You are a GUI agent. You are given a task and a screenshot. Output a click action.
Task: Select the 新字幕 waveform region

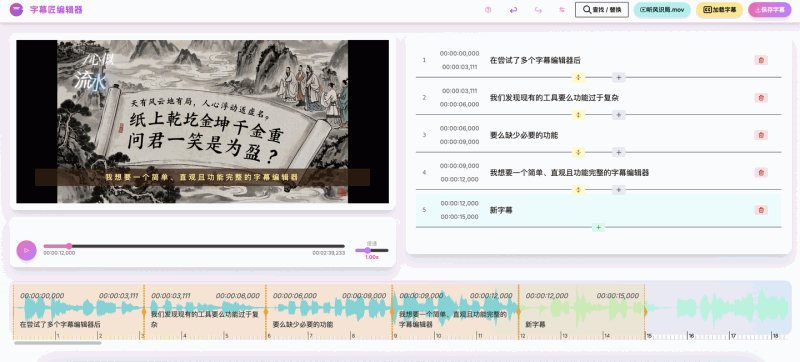[582, 311]
